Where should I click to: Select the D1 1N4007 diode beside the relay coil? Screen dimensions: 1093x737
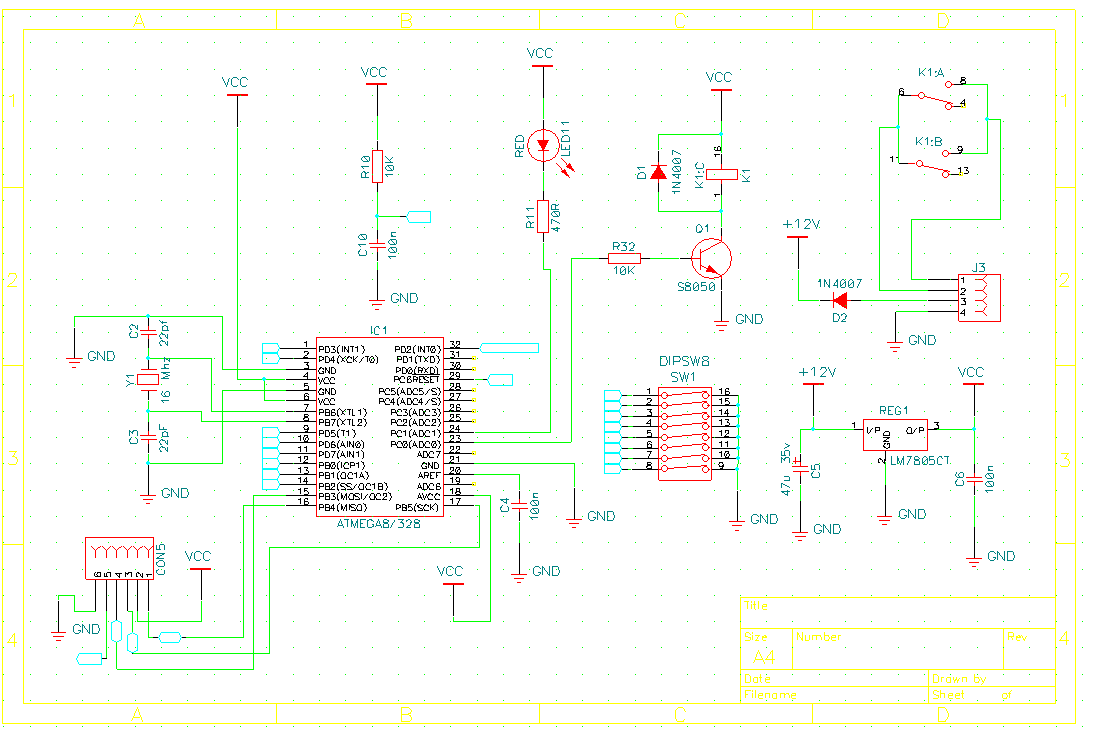coord(658,172)
